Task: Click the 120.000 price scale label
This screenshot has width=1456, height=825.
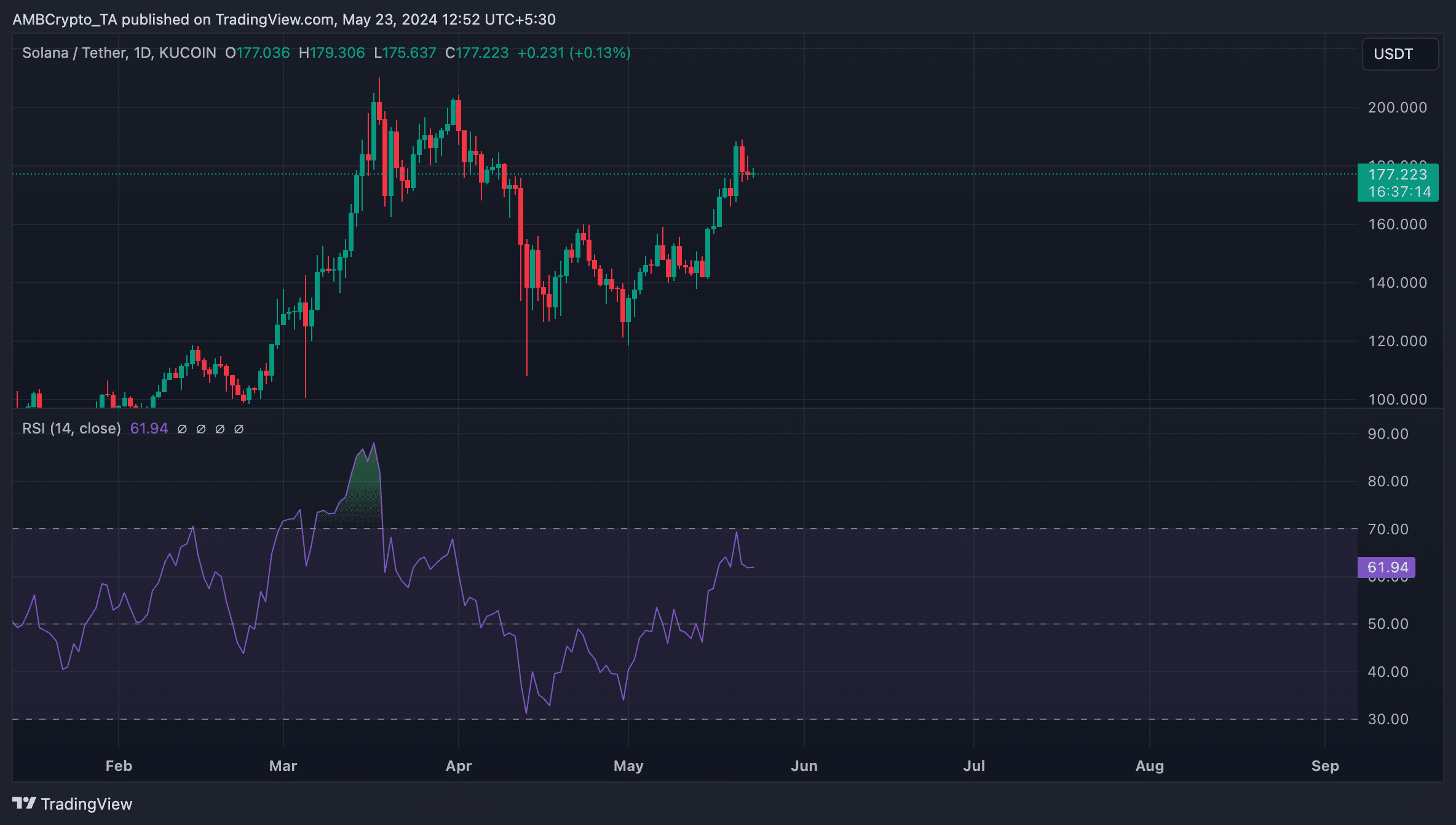Action: pos(1398,341)
